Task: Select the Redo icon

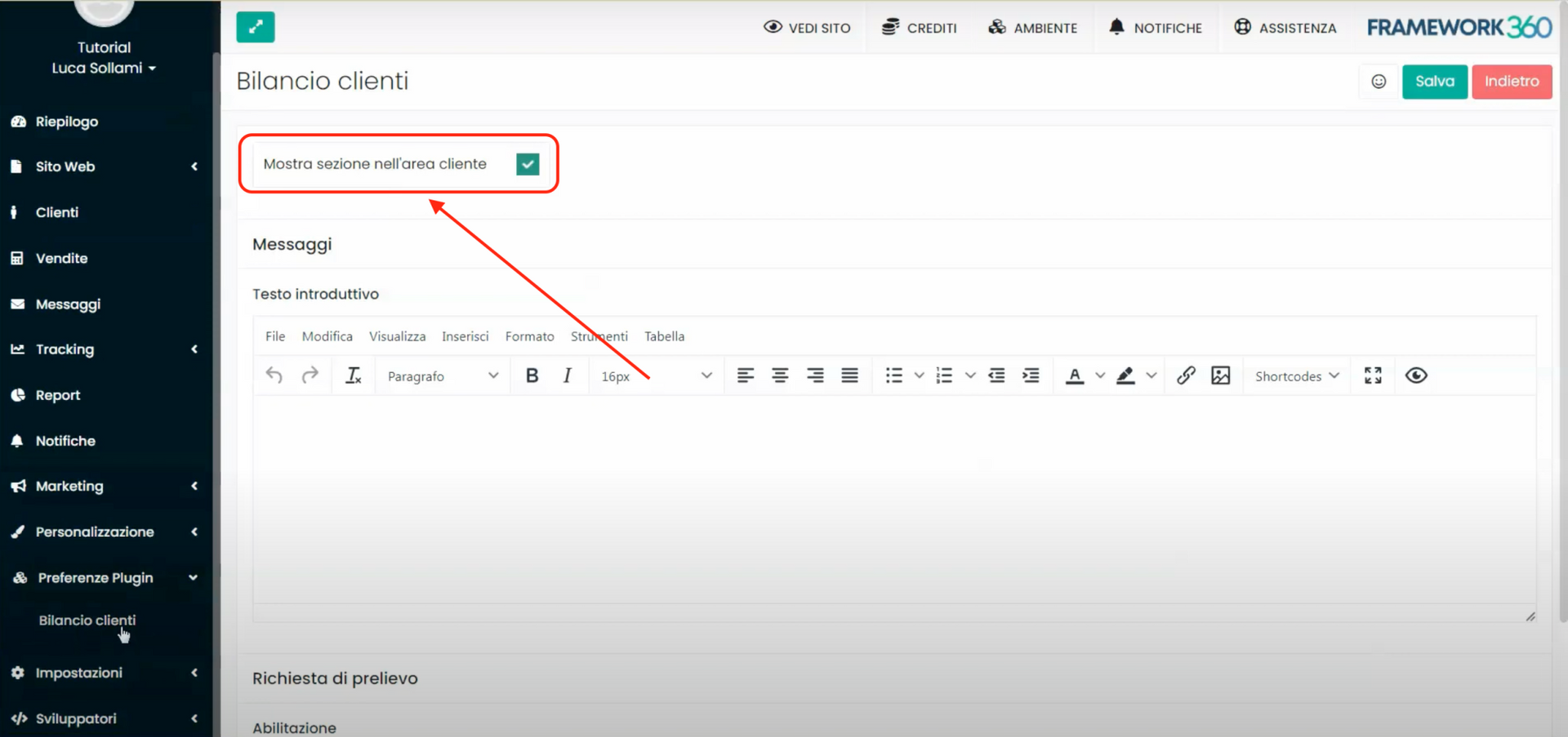Action: (x=310, y=375)
